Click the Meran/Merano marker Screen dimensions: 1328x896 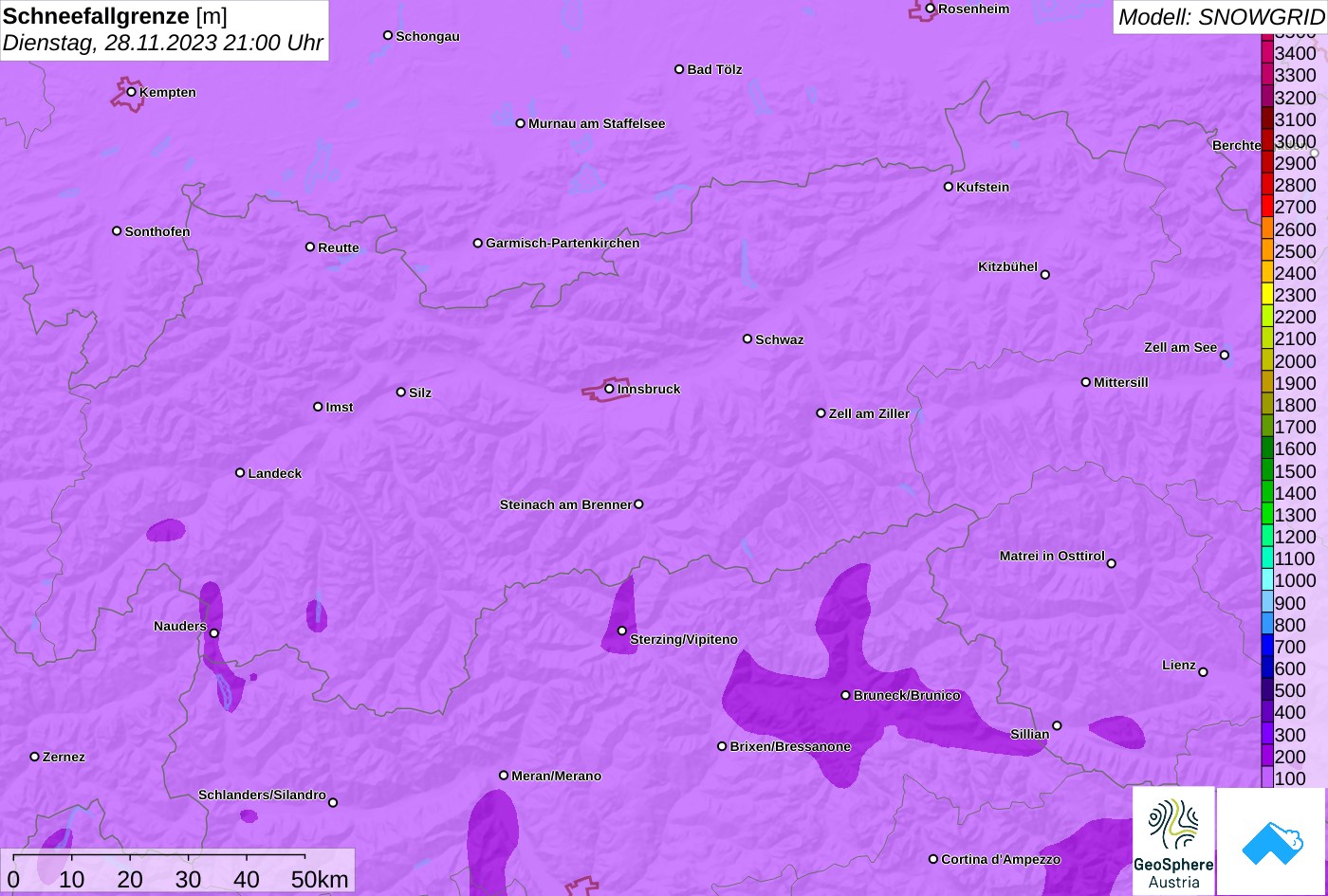coord(504,776)
